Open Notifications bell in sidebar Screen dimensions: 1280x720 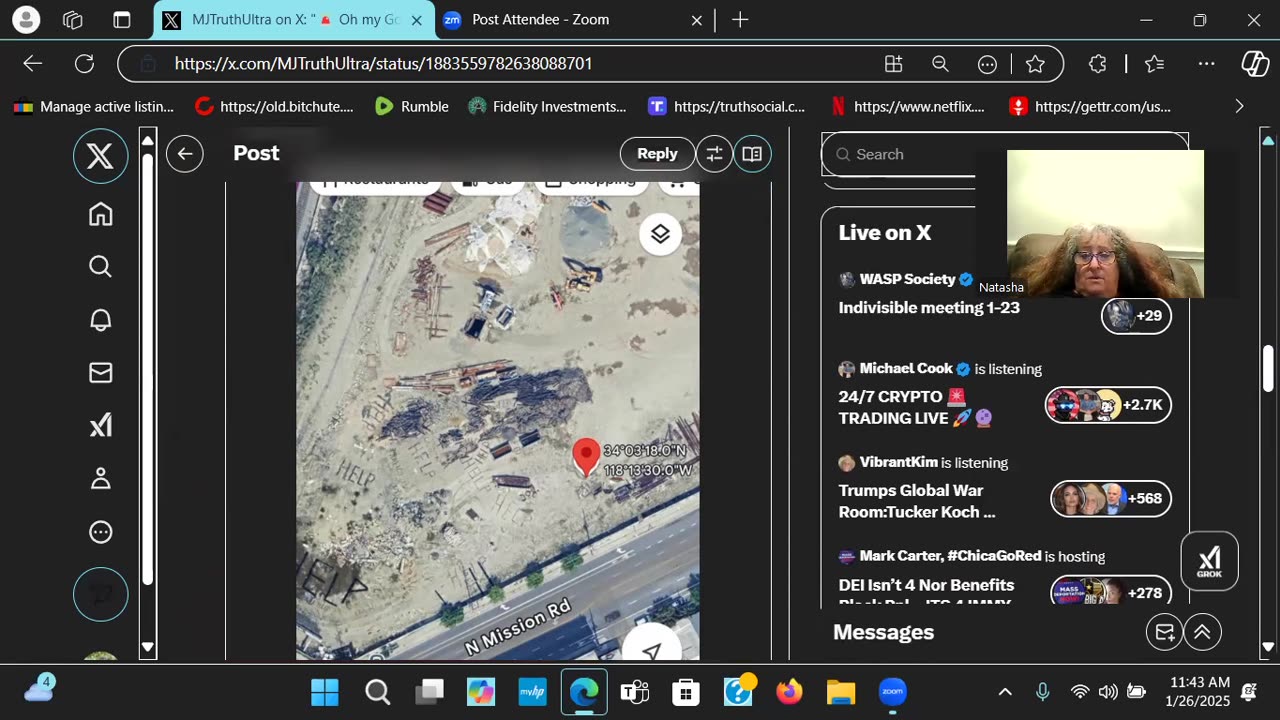pyautogui.click(x=100, y=320)
